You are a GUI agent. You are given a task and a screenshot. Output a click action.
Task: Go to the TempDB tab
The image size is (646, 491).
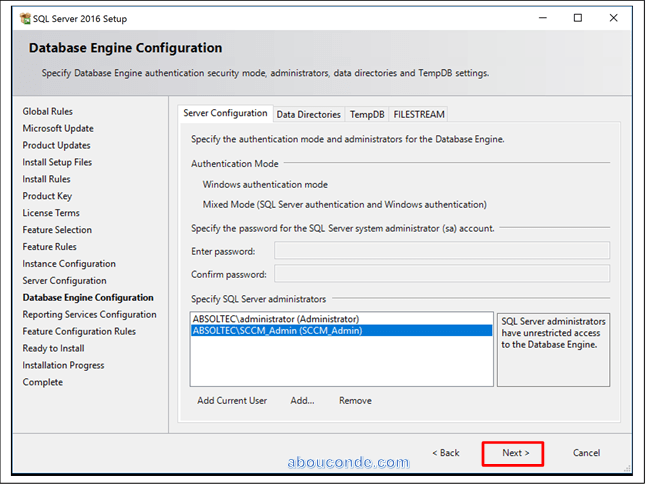point(367,115)
